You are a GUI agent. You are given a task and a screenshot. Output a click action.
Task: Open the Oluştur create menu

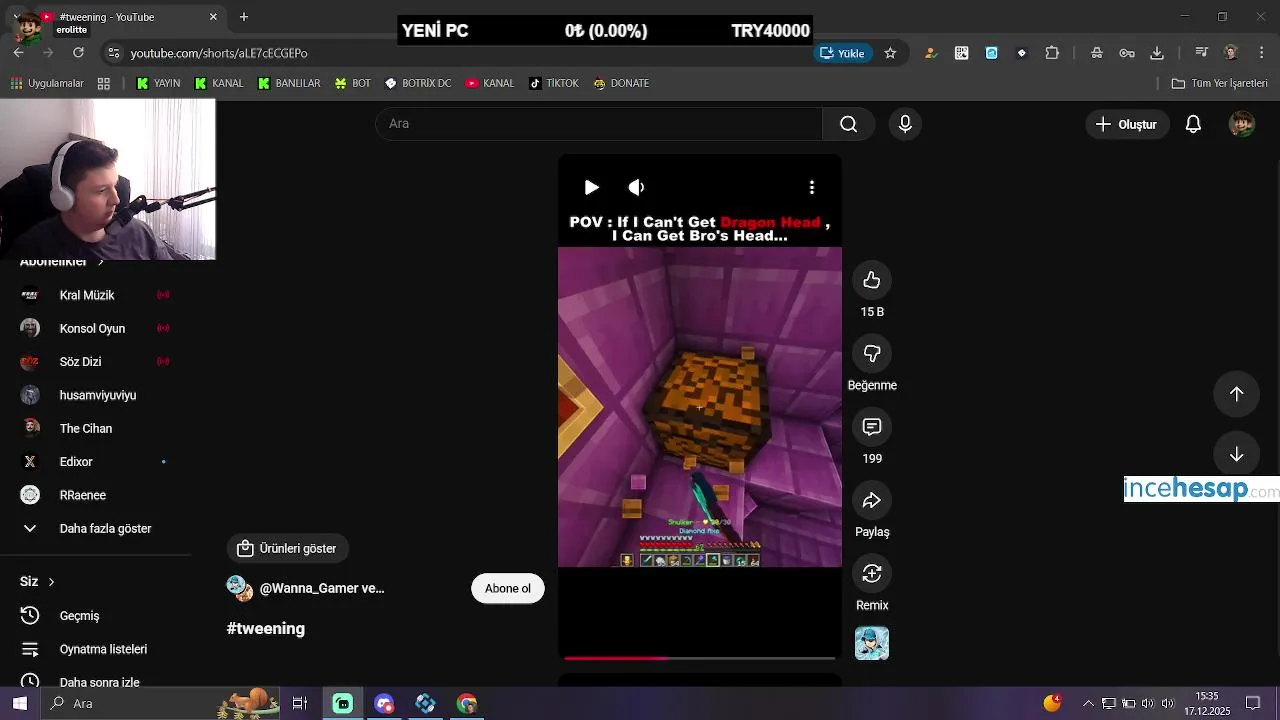pyautogui.click(x=1127, y=124)
